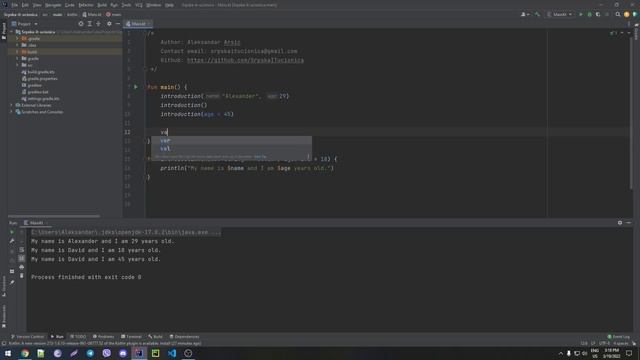Viewport: 640px width, 360px height.
Task: Toggle Bookmarks tool window stripe button
Action: [x=4, y=316]
